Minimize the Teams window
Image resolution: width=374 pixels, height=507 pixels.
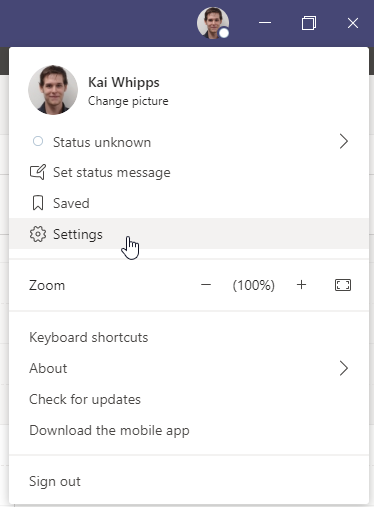[x=265, y=23]
